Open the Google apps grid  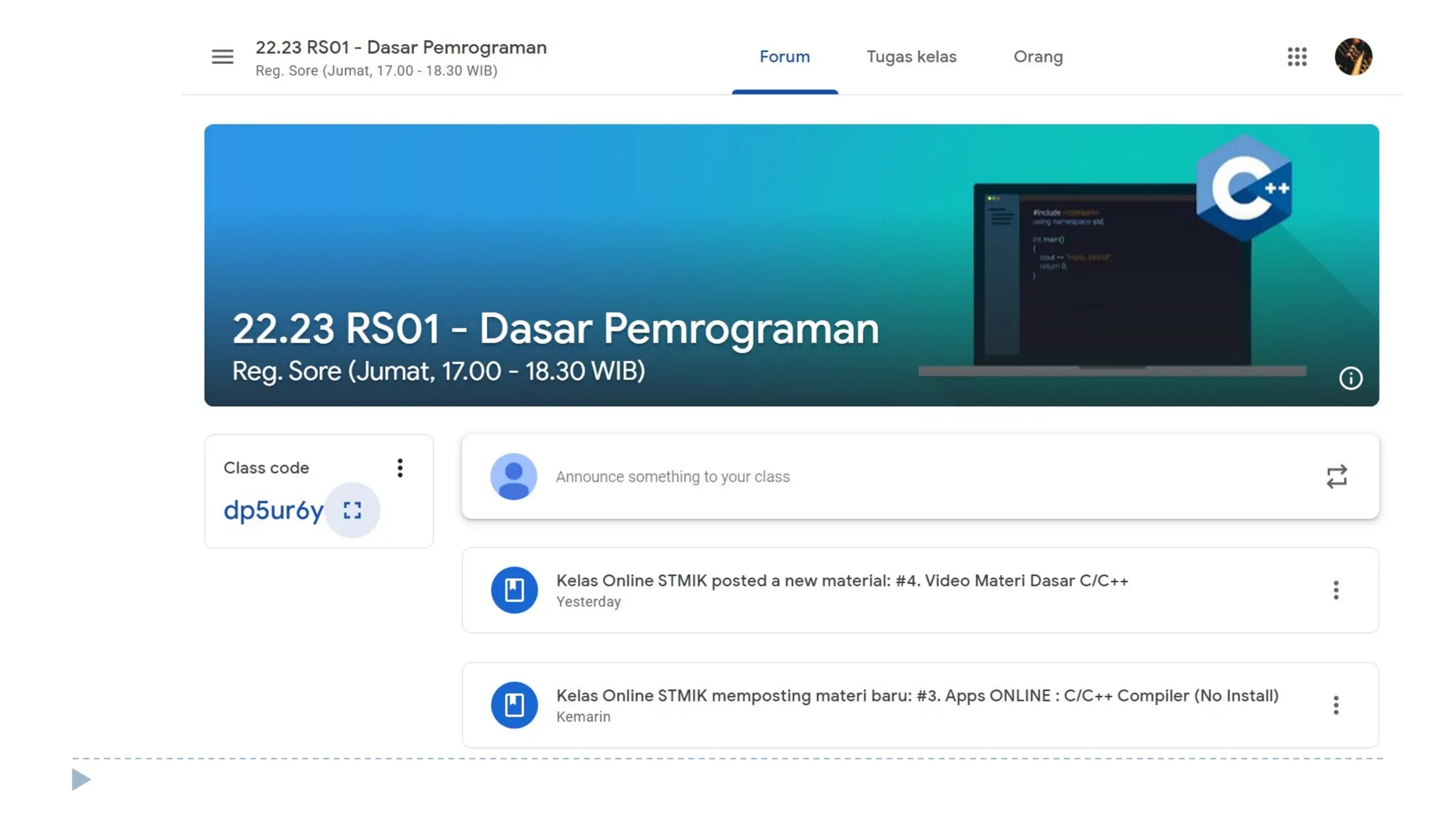click(1297, 57)
